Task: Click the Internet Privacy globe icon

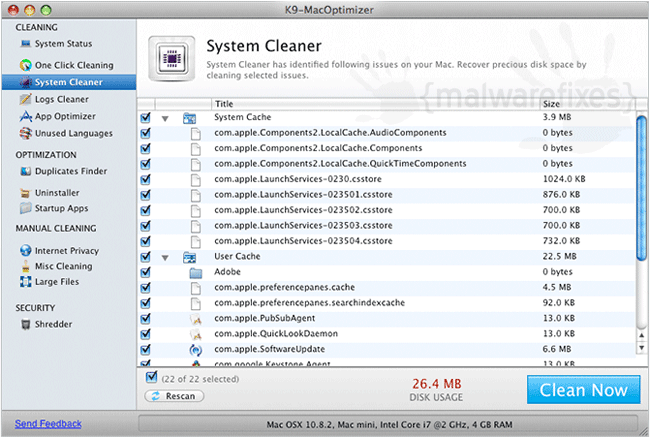Action: [x=26, y=250]
